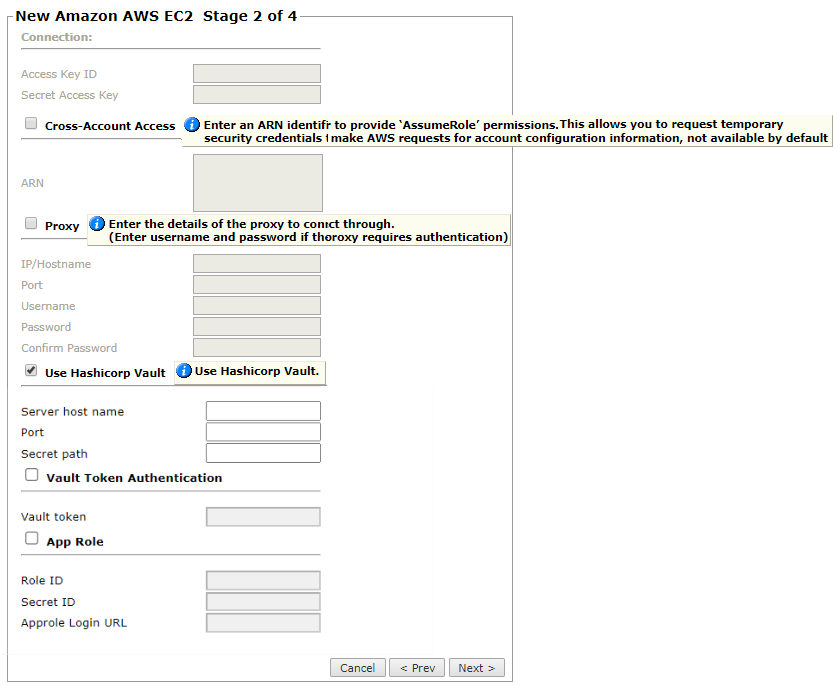833x686 pixels.
Task: Click the 'New Amazon AWS EC2 Stage 2 of 4' title
Action: coord(156,16)
